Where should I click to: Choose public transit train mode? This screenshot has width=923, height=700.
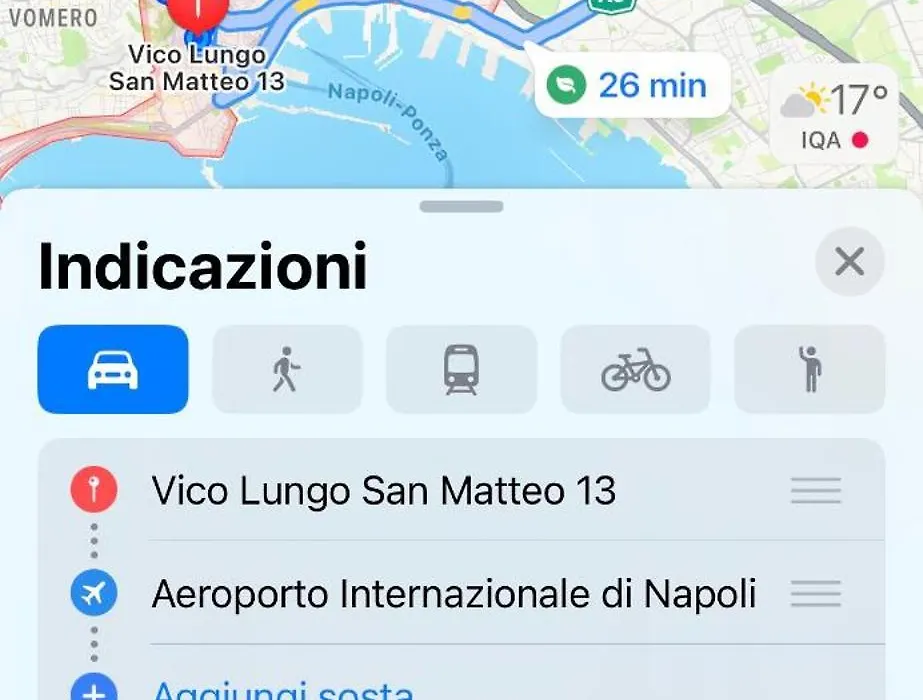pyautogui.click(x=461, y=369)
